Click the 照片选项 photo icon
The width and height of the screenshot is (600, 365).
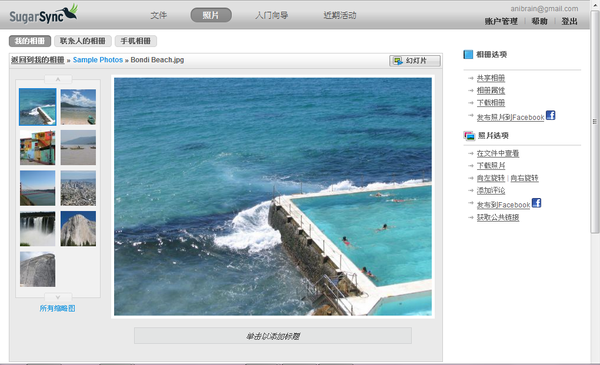(469, 135)
